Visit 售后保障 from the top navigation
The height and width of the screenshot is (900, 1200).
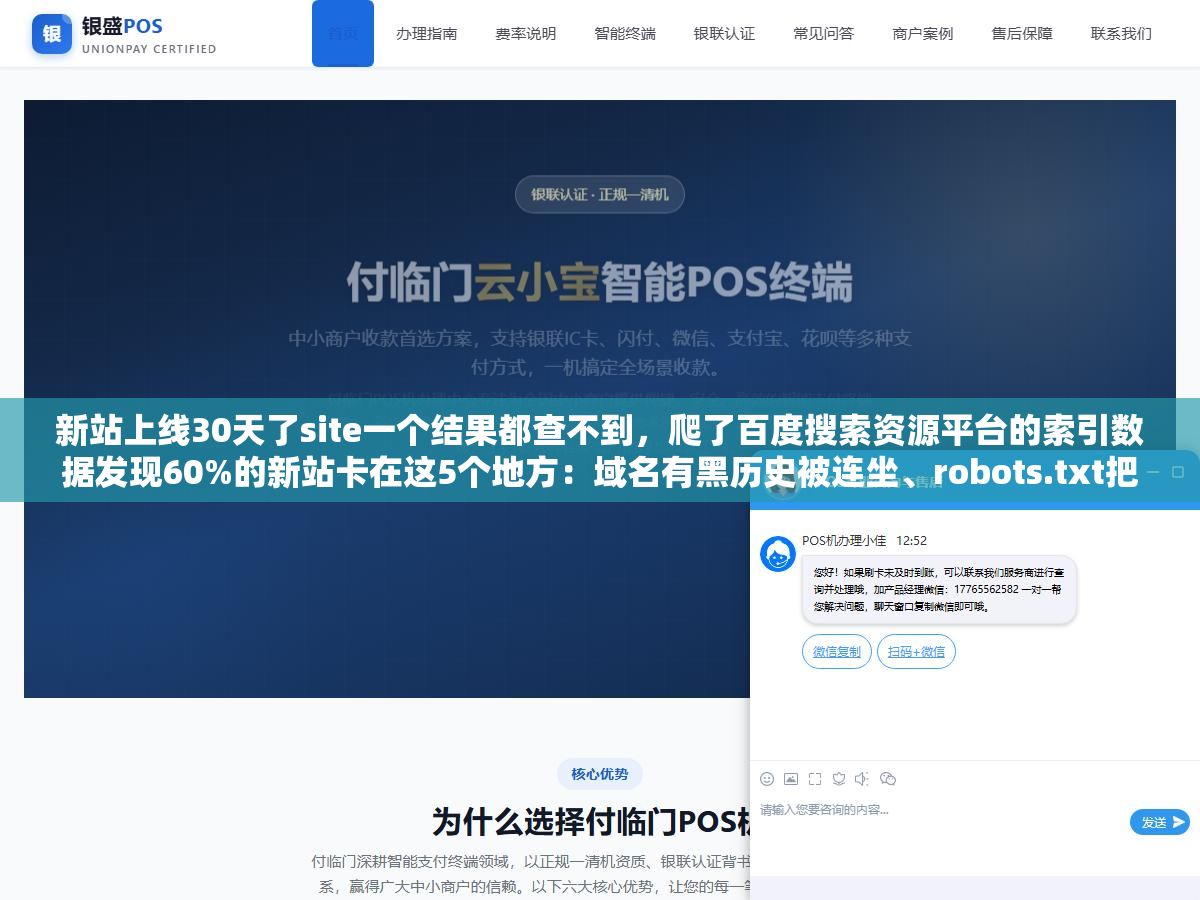click(1022, 33)
